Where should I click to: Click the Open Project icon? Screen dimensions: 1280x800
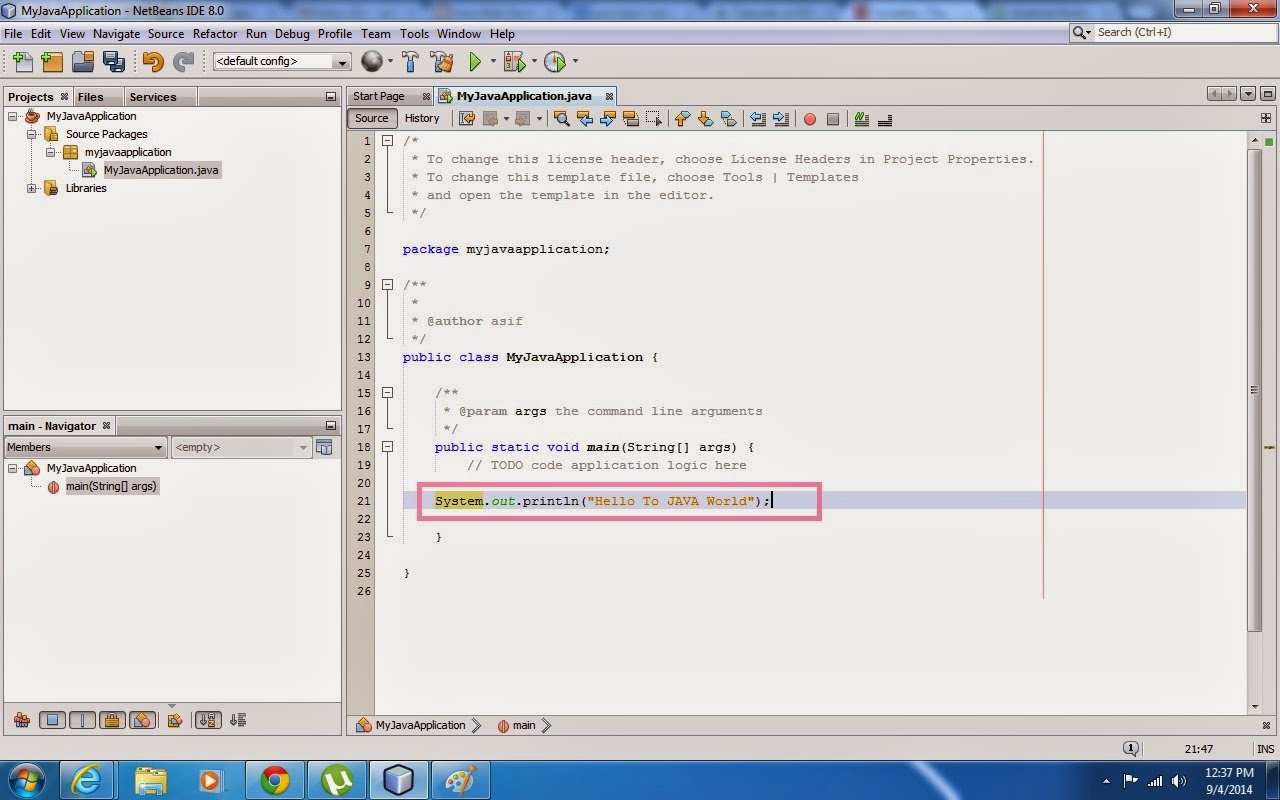click(82, 62)
